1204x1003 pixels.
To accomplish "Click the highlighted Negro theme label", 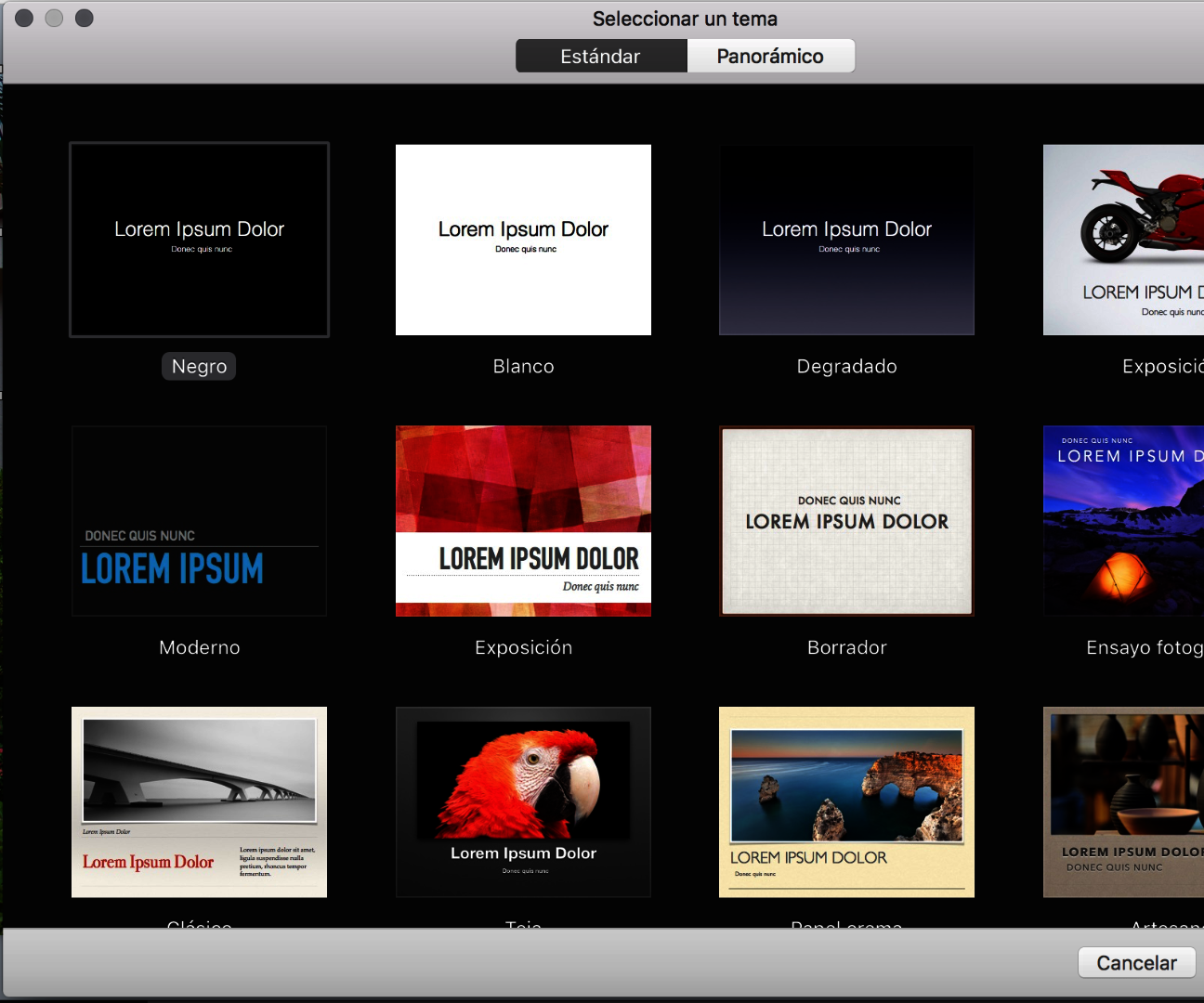I will 199,367.
